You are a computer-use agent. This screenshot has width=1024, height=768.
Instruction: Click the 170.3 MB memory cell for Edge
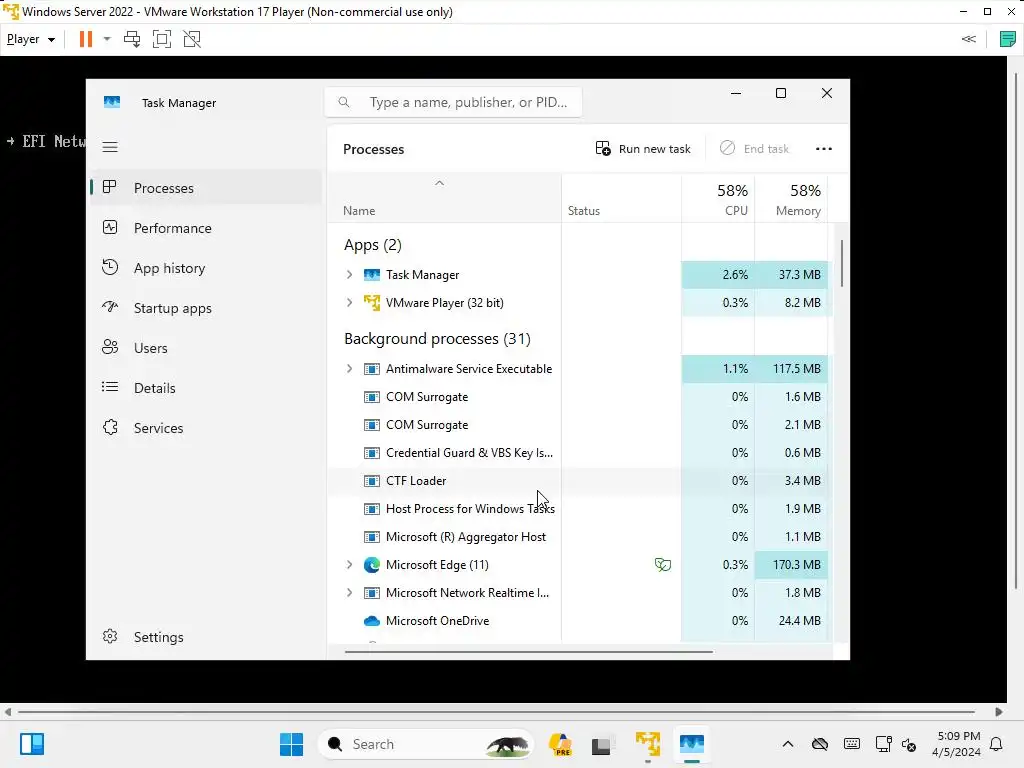click(791, 565)
